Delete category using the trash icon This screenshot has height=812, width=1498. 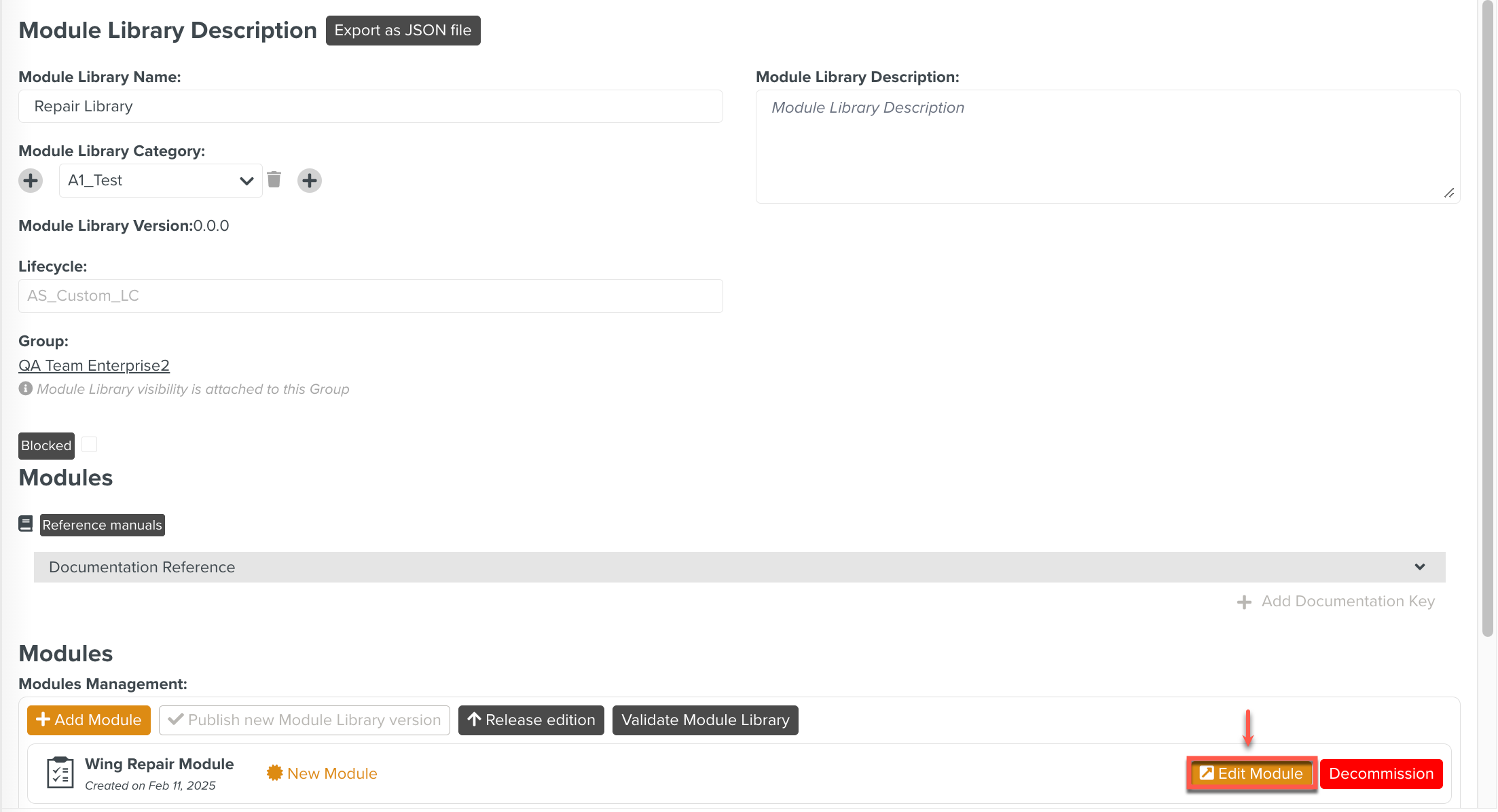[x=274, y=179]
